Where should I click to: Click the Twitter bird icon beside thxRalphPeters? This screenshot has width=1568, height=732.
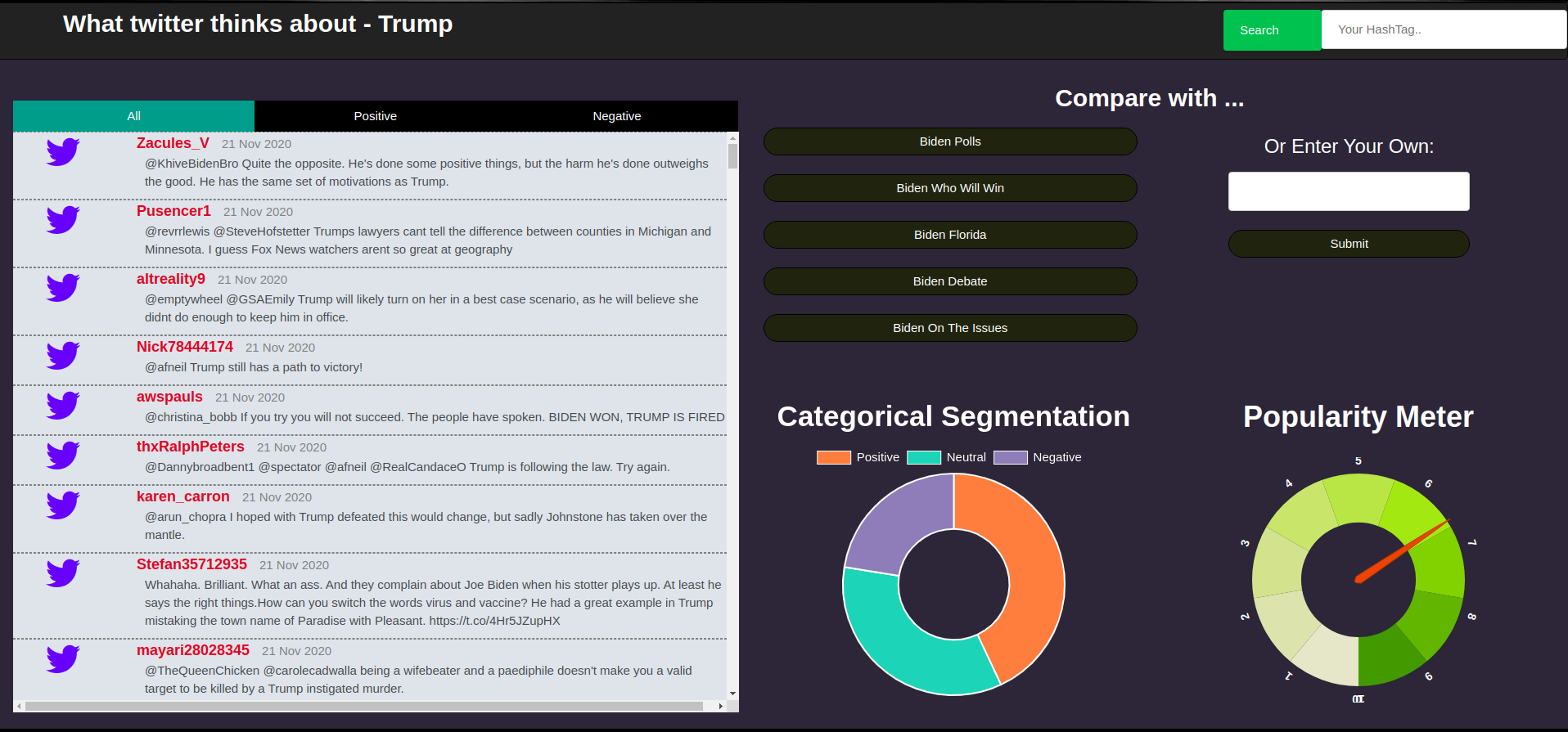pyautogui.click(x=63, y=456)
